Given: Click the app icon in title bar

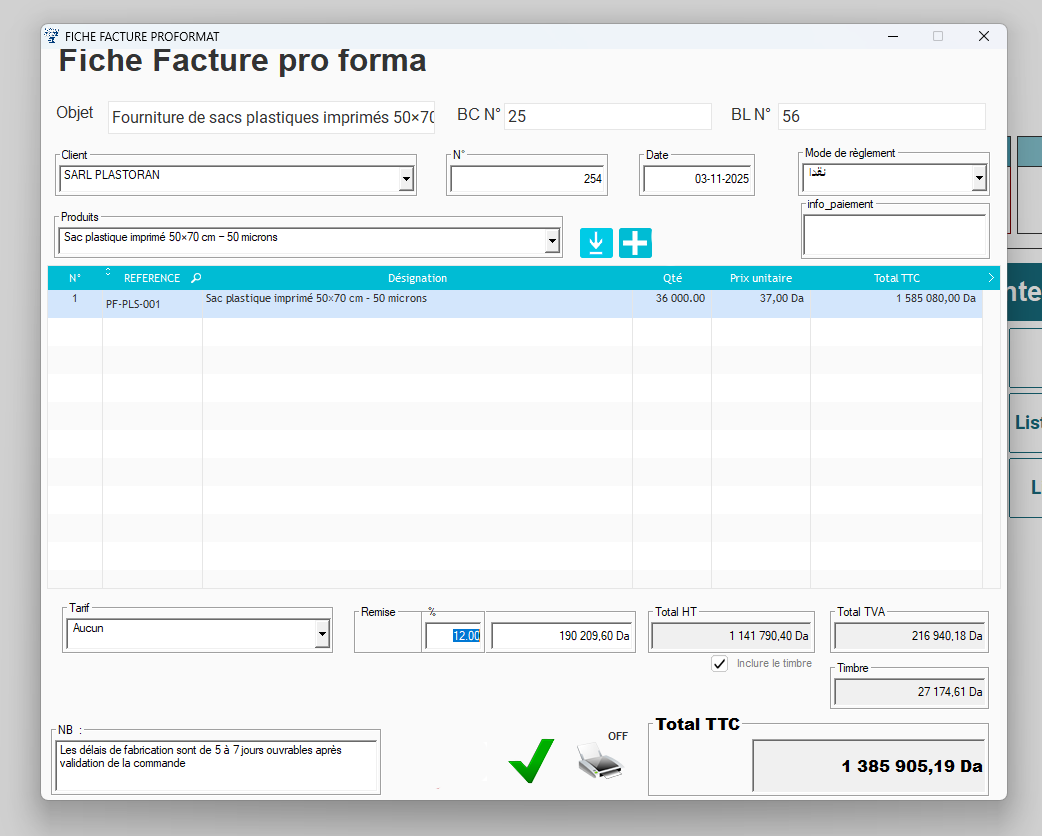Looking at the screenshot, I should tap(52, 36).
